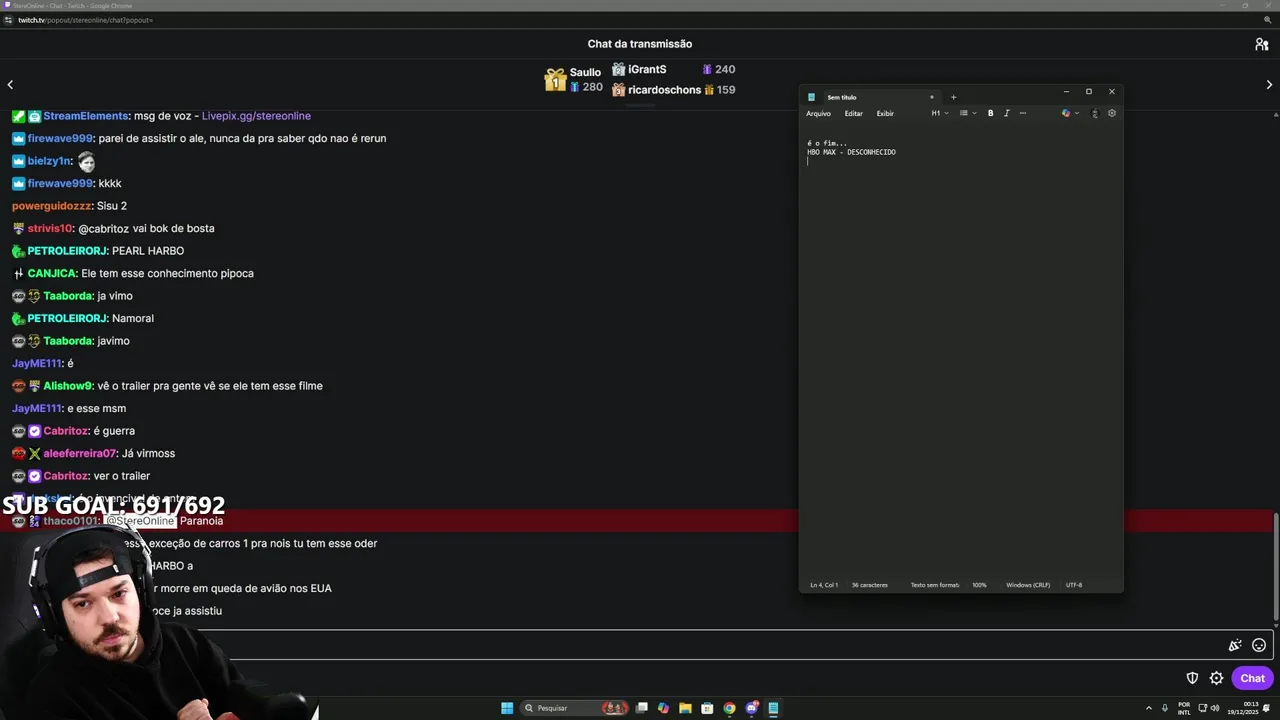Click username Alishow9 in chat
The width and height of the screenshot is (1280, 720).
tap(67, 386)
